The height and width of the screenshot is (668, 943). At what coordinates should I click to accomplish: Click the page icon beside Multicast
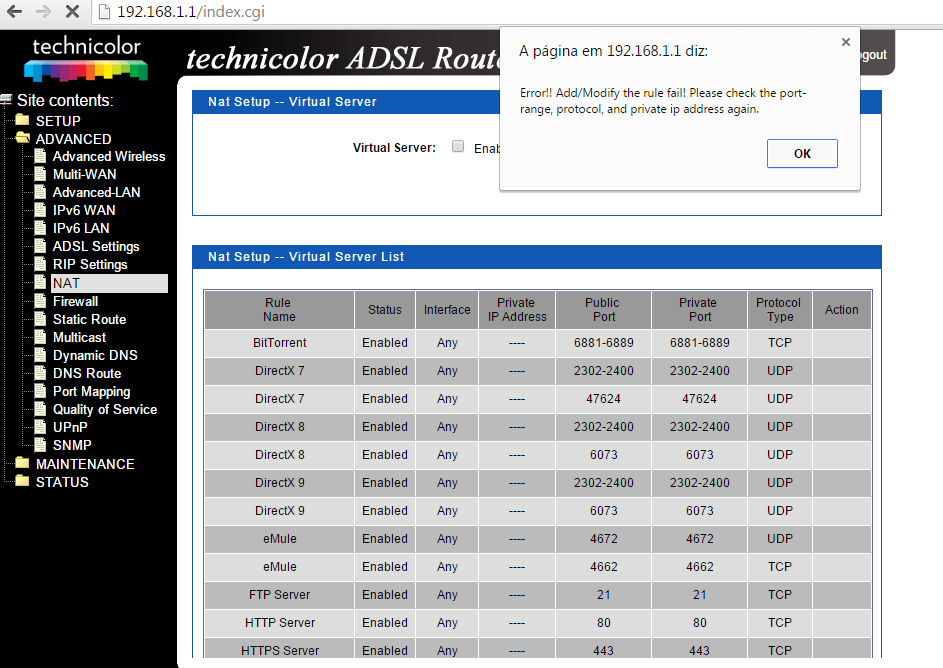click(40, 337)
